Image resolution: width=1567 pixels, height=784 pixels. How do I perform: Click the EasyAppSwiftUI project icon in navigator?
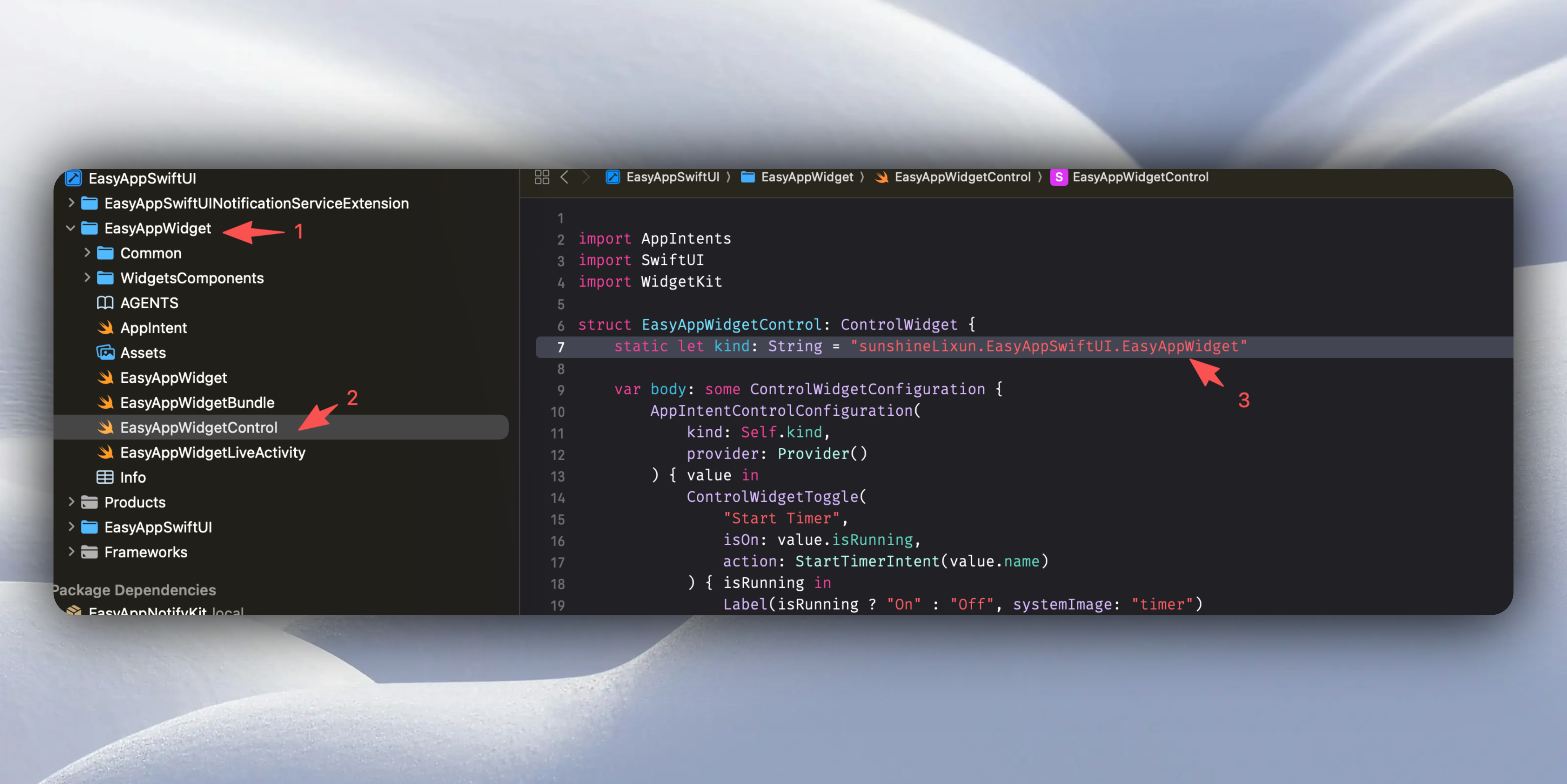[74, 178]
